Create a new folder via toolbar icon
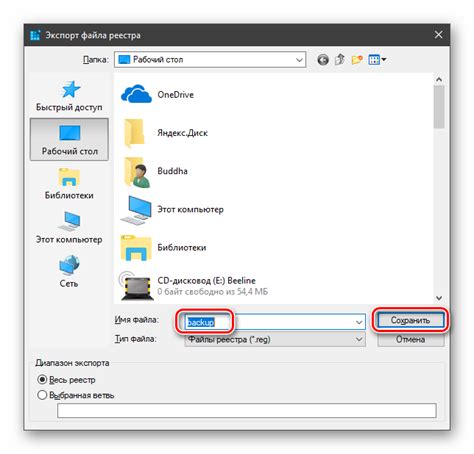This screenshot has width=474, height=454. (357, 60)
